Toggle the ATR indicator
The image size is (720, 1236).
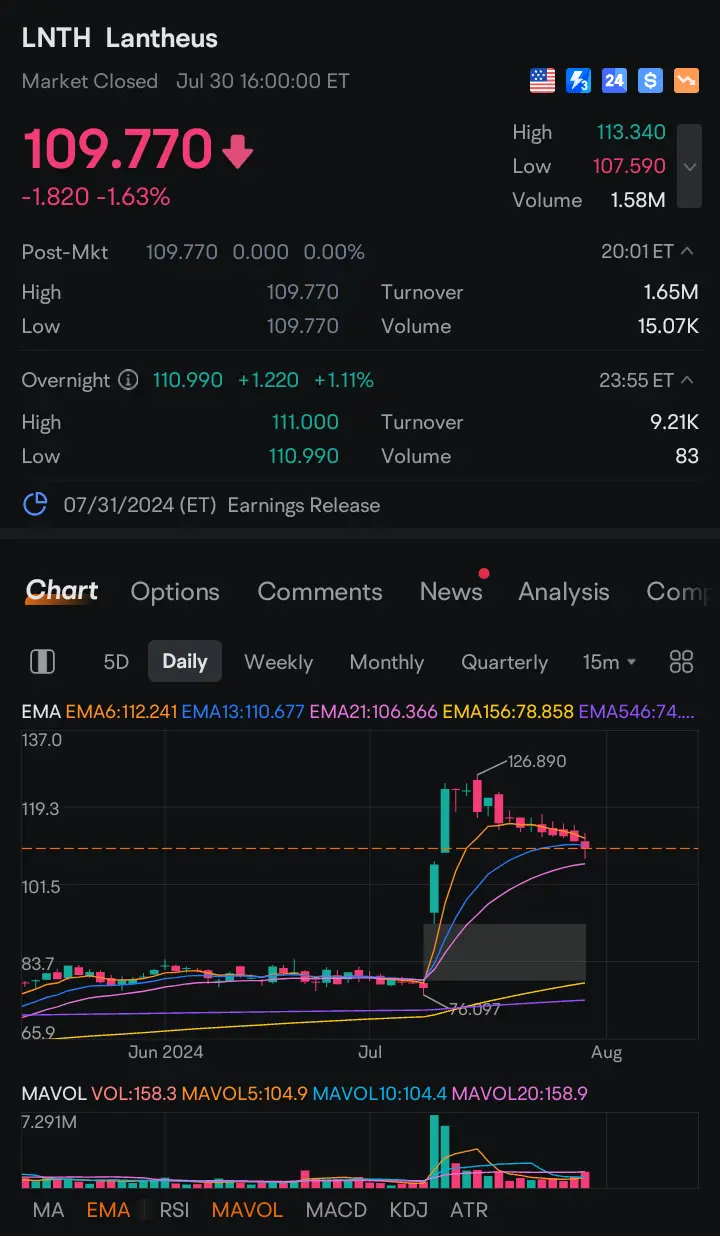469,1210
